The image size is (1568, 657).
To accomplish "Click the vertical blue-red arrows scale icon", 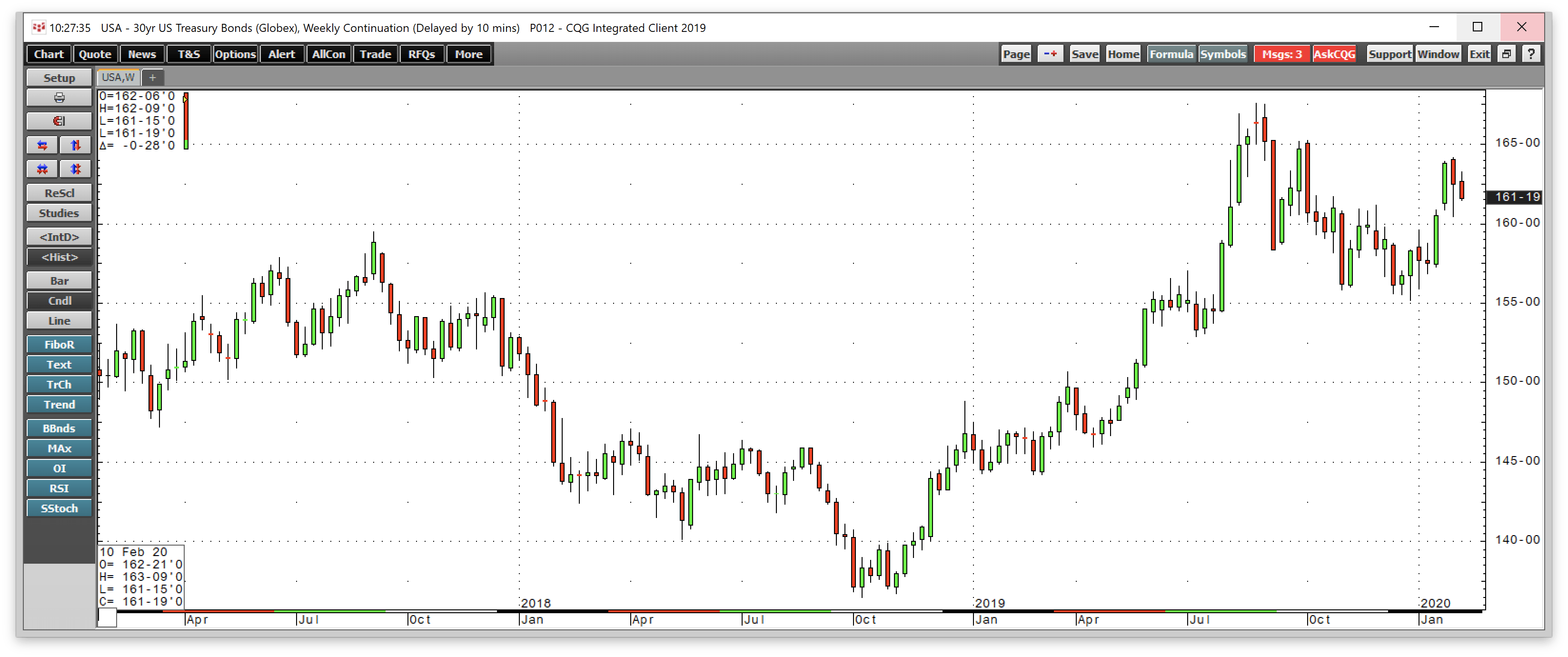I will click(x=76, y=145).
